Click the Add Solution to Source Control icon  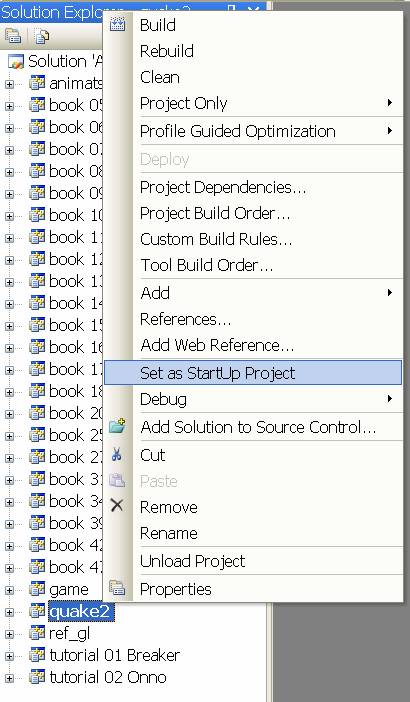pyautogui.click(x=117, y=426)
